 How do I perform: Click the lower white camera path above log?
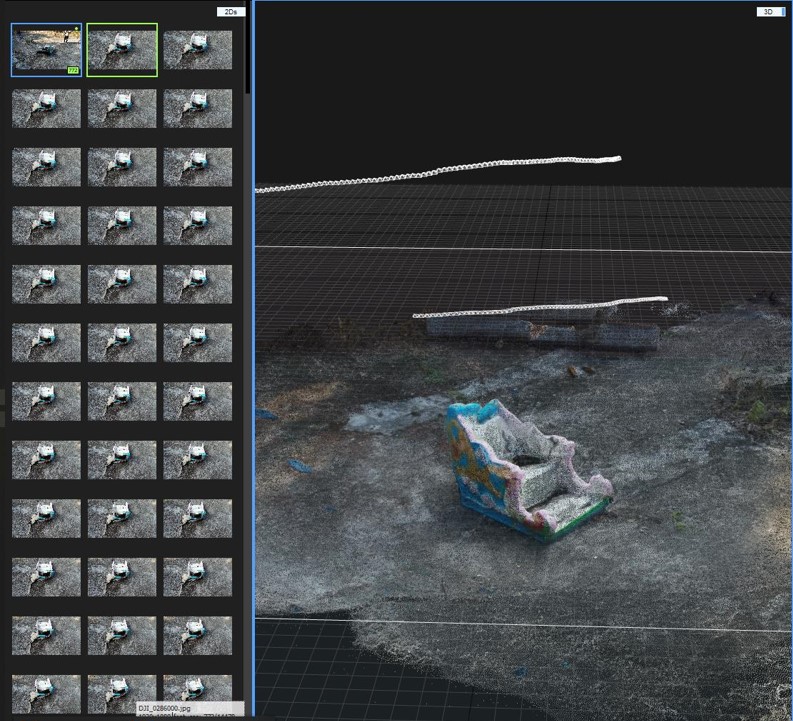(x=540, y=307)
